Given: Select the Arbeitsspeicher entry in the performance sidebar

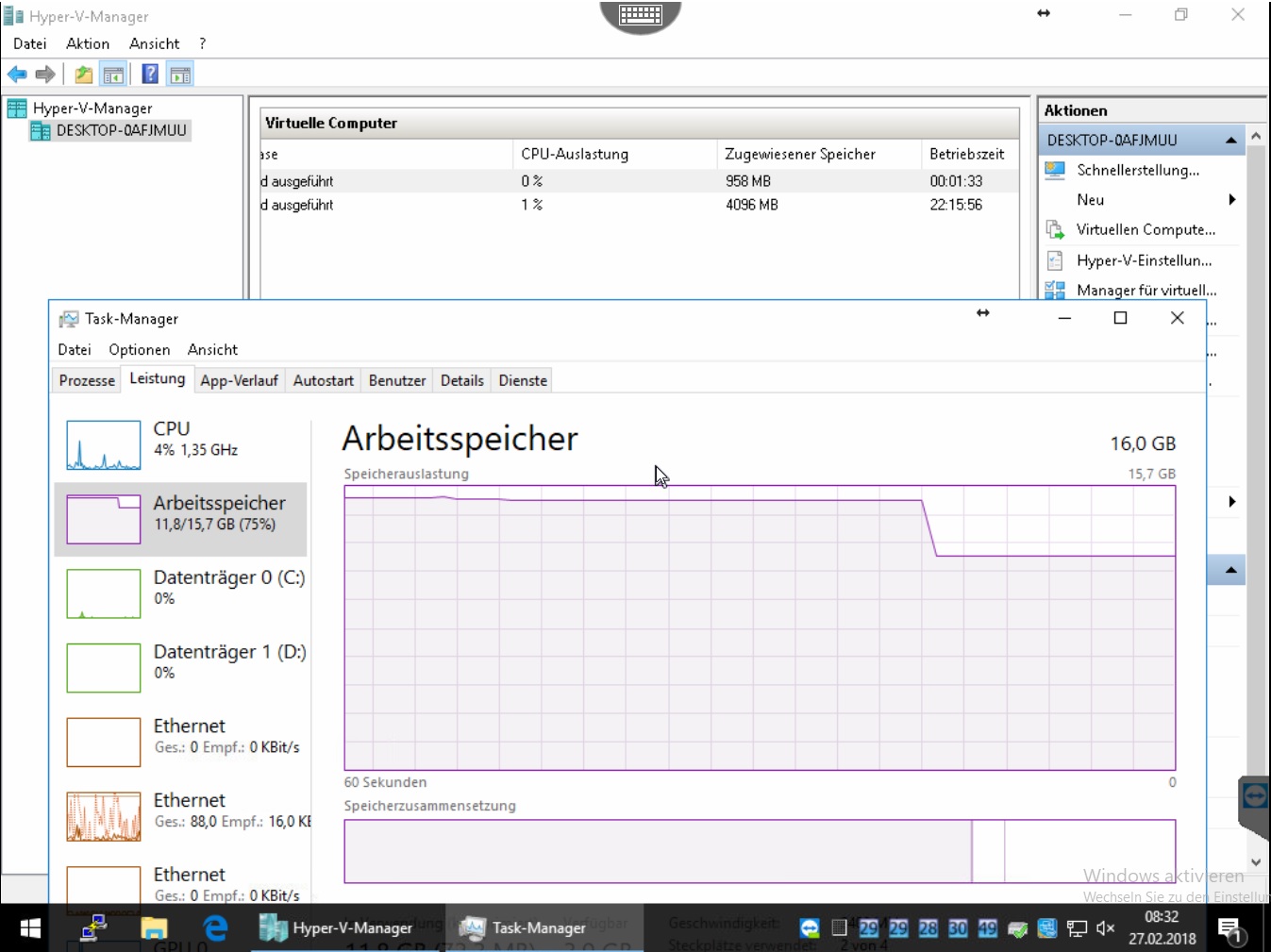Looking at the screenshot, I should click(x=180, y=519).
